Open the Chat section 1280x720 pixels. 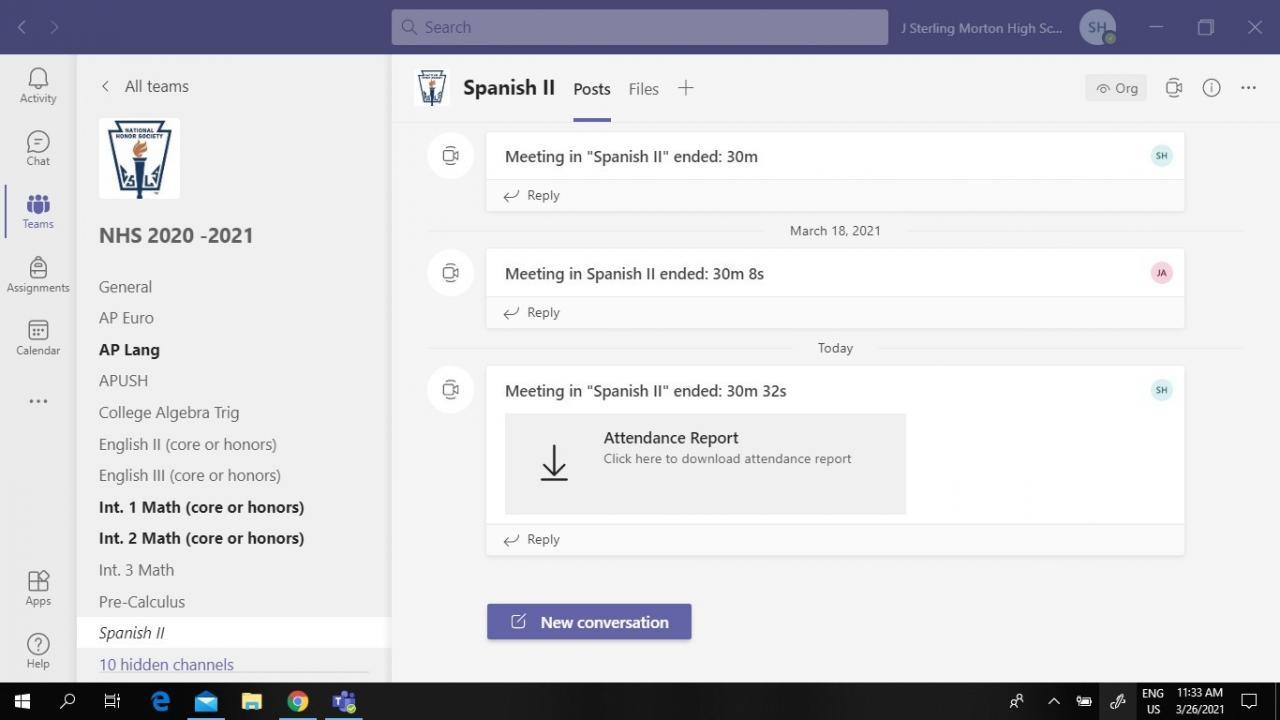click(38, 148)
